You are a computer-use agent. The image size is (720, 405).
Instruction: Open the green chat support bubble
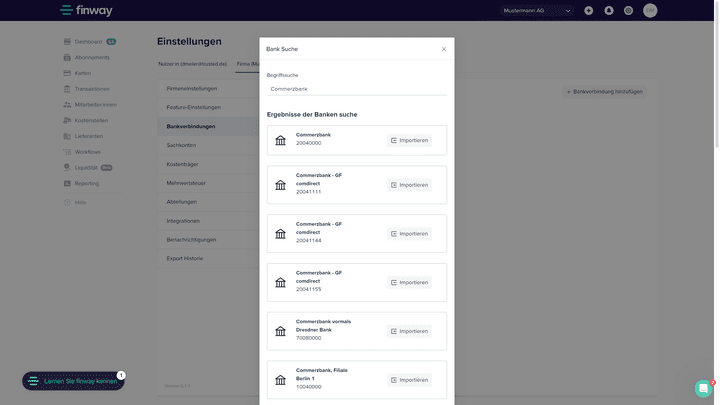click(704, 388)
